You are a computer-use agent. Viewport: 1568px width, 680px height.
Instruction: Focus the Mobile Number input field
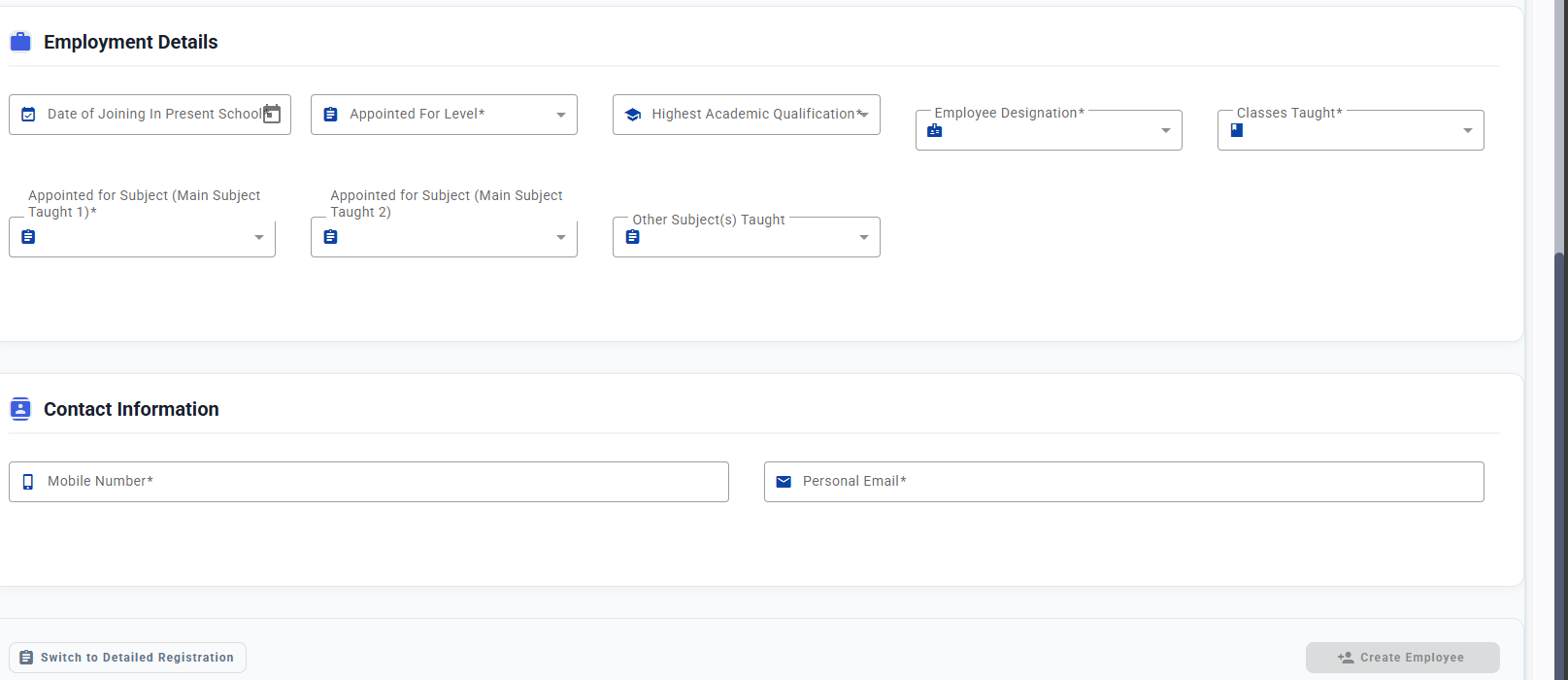(x=369, y=482)
